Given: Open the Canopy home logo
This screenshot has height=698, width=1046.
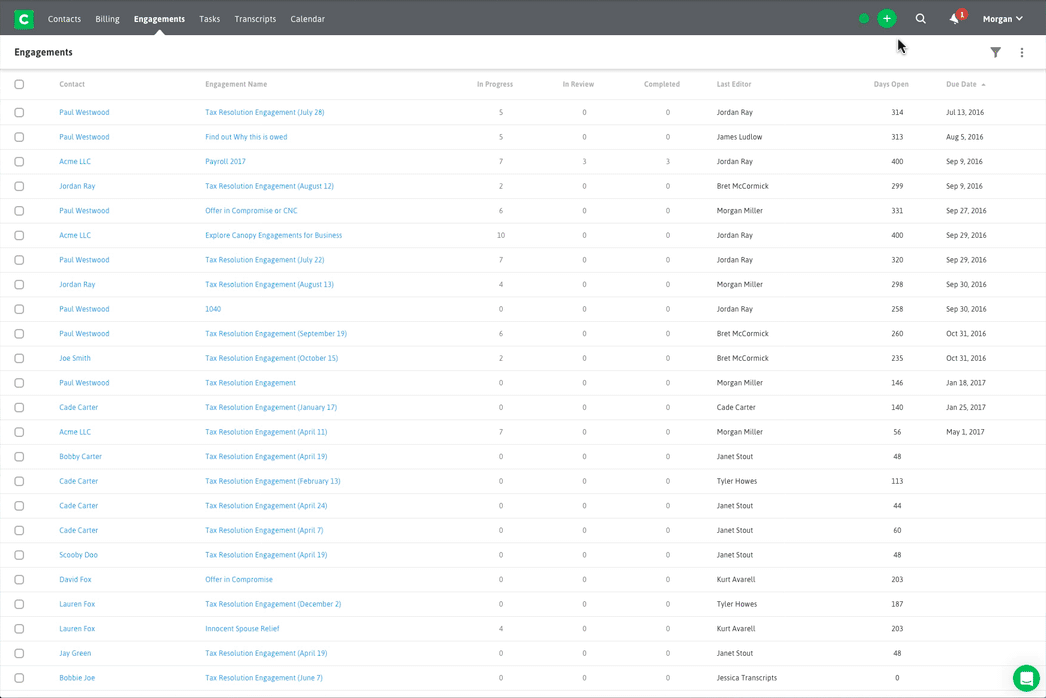Looking at the screenshot, I should pyautogui.click(x=23, y=18).
